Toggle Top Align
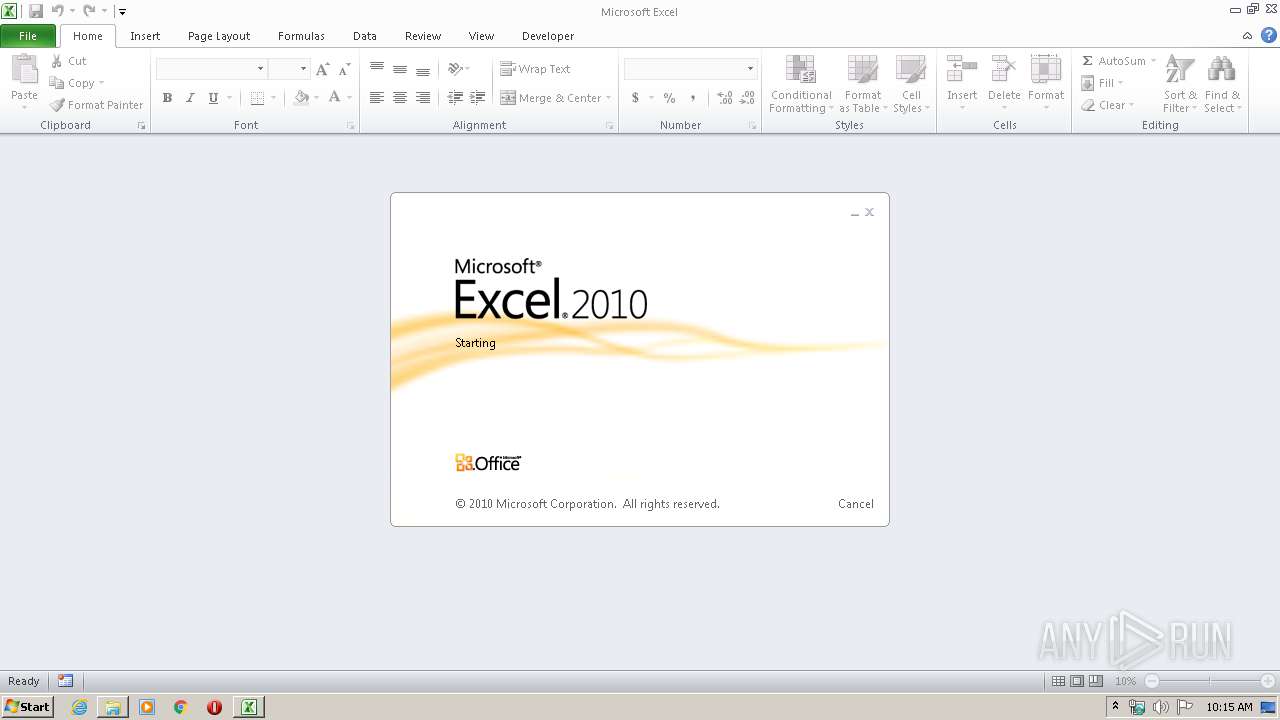 (x=377, y=69)
